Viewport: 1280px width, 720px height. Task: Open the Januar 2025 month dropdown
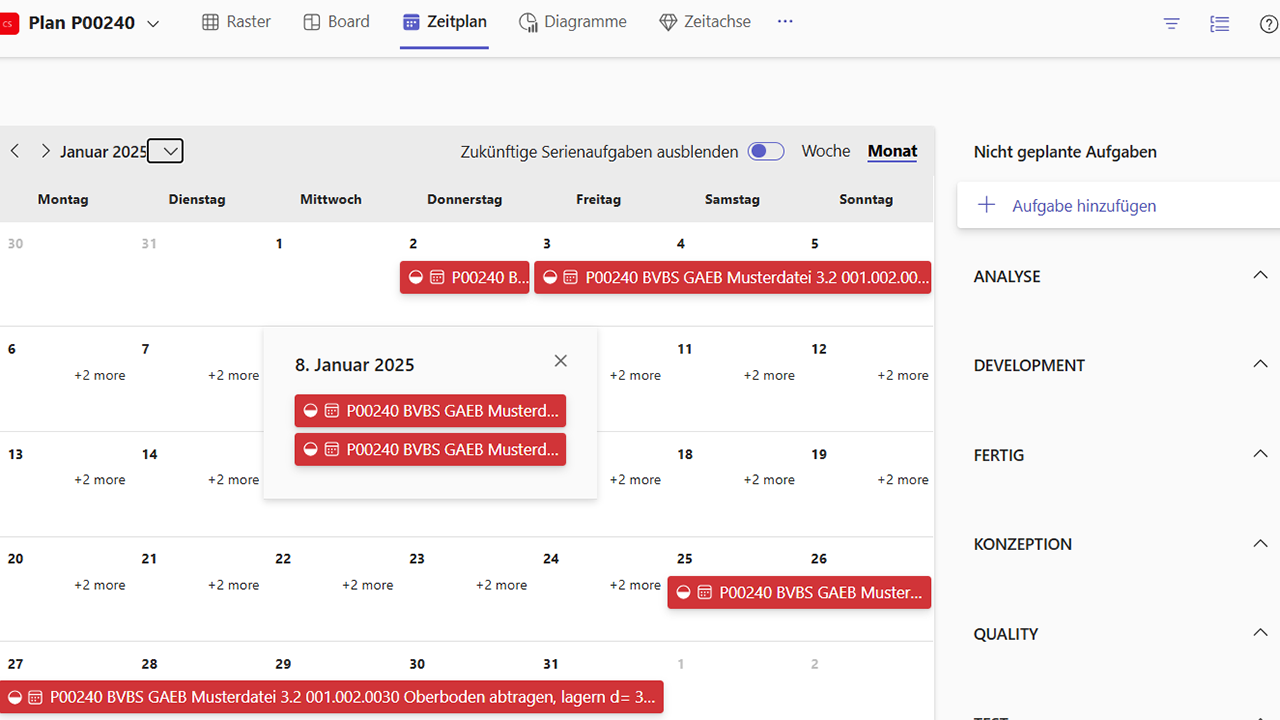[x=166, y=151]
